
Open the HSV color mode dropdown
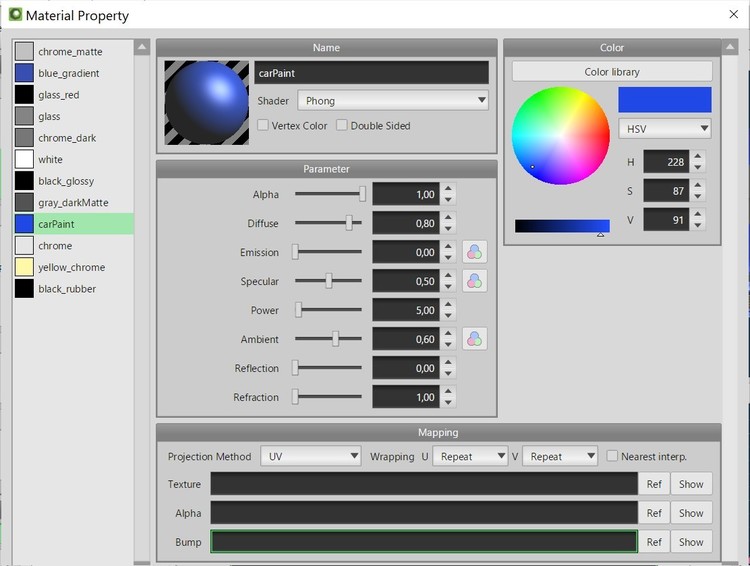[x=664, y=129]
